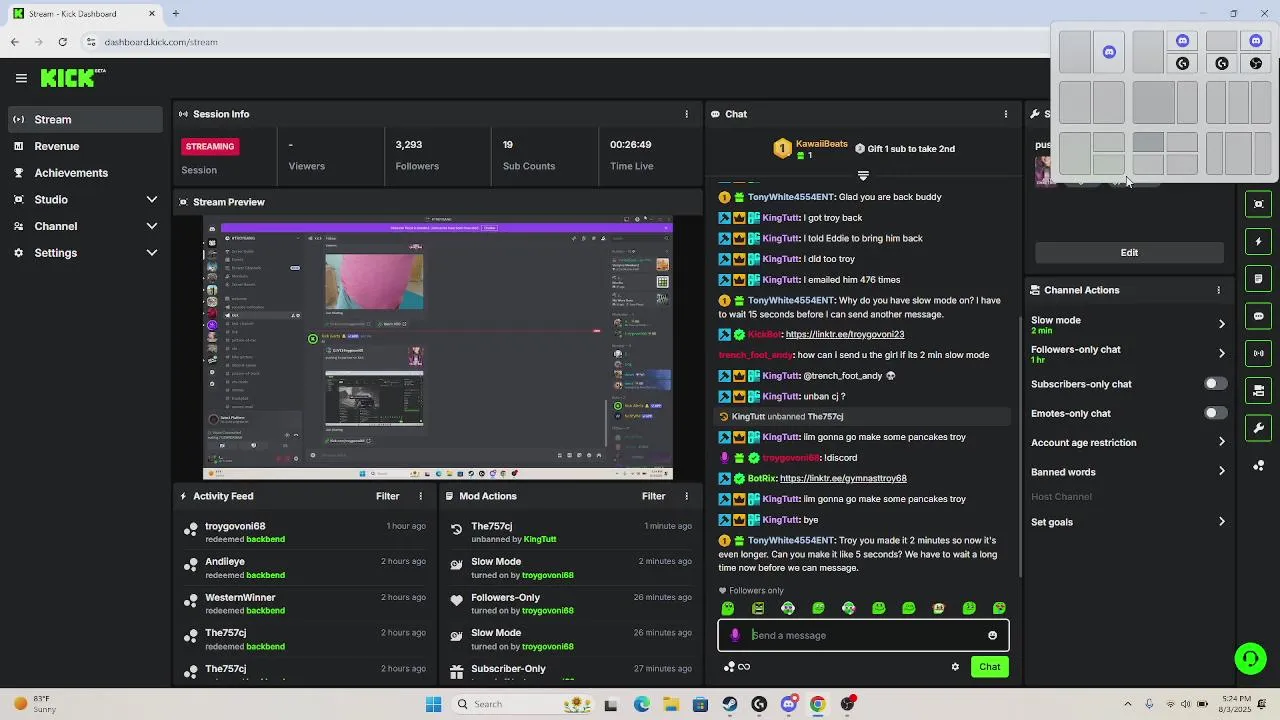Viewport: 1280px width, 720px height.
Task: Select Stream in the sidebar
Action: click(x=85, y=119)
